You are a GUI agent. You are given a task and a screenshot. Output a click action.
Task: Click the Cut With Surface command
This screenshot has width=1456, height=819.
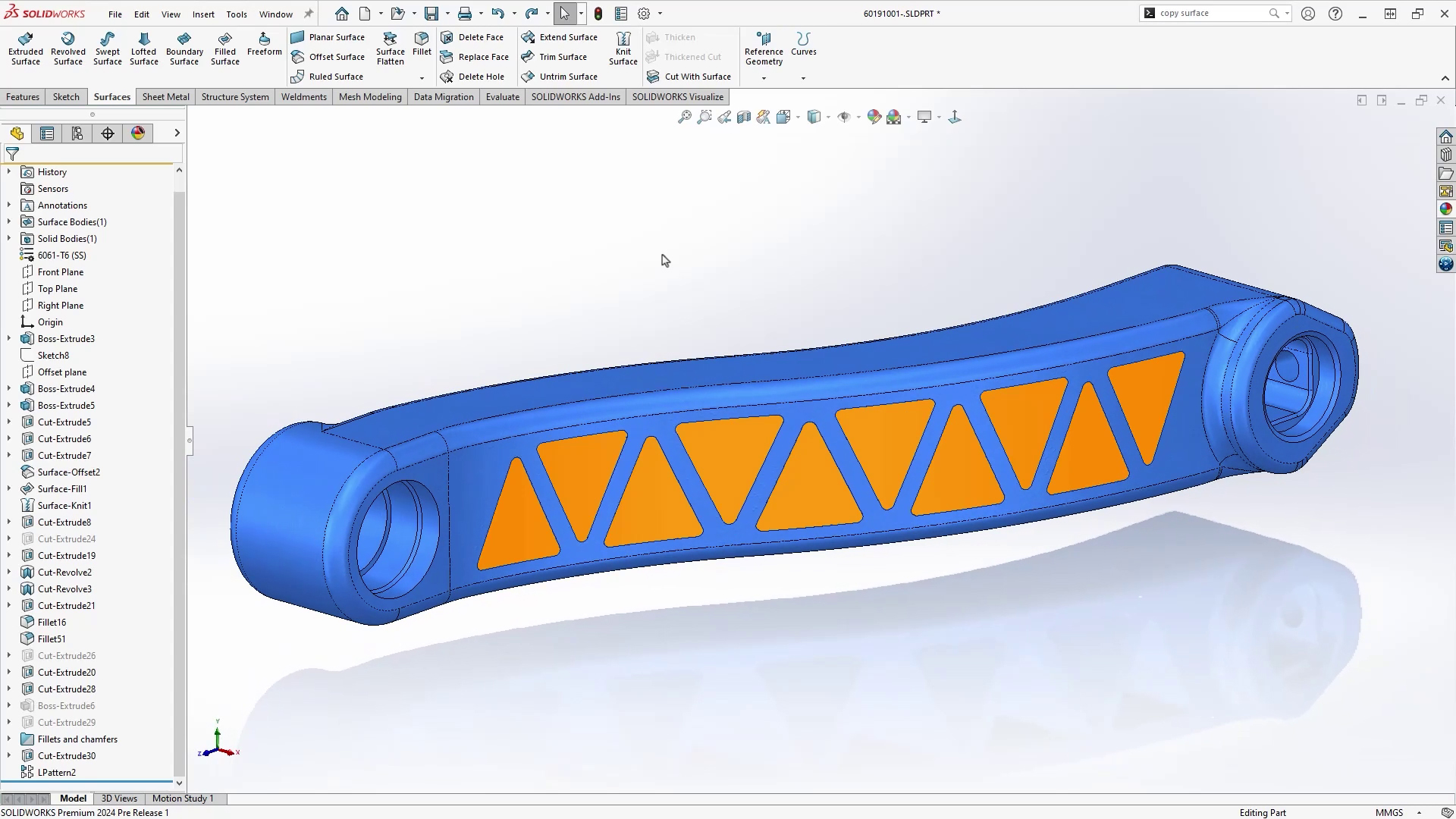pyautogui.click(x=689, y=76)
